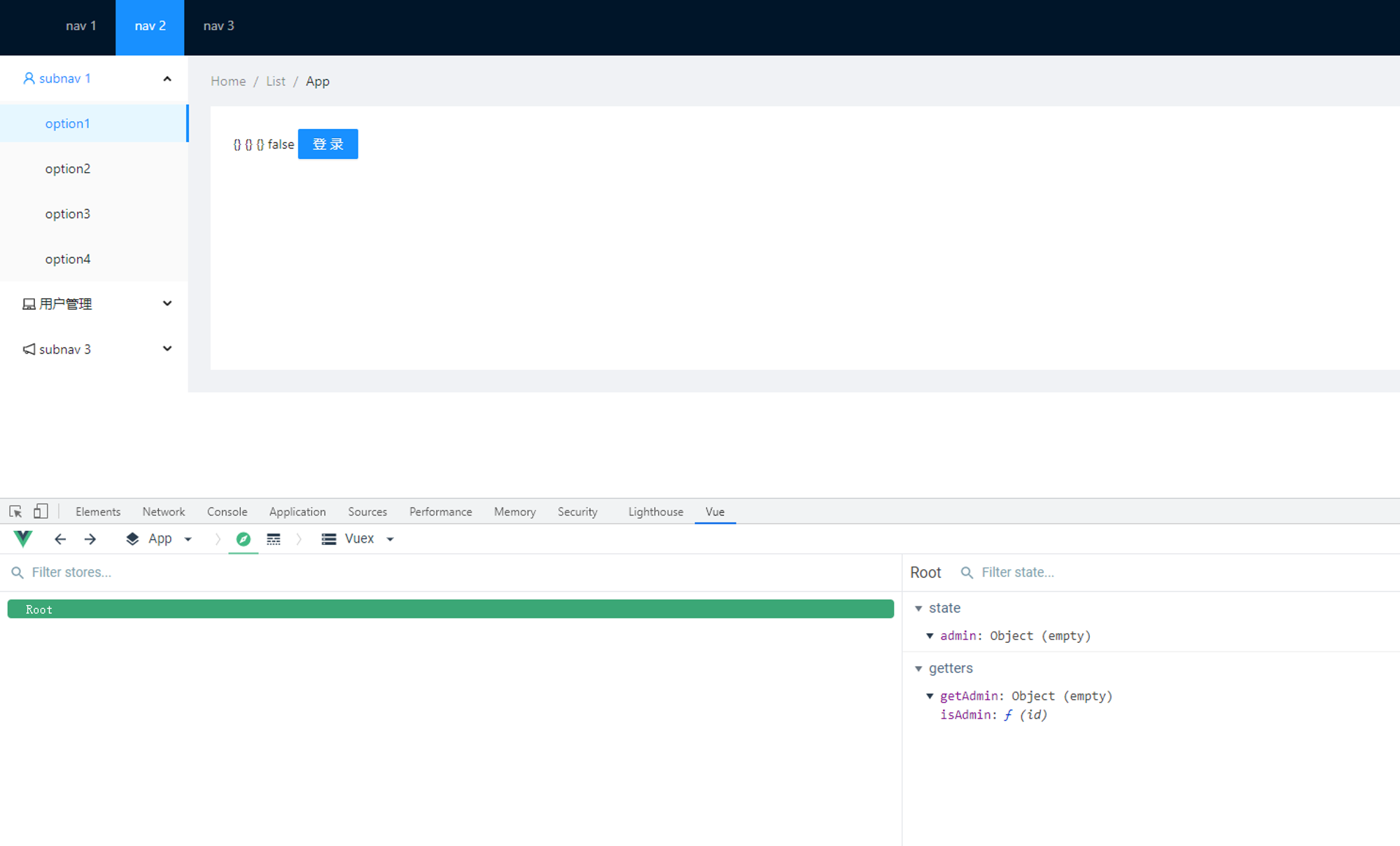The width and height of the screenshot is (1400, 846).
Task: Collapse the admin object triangle
Action: (x=930, y=636)
